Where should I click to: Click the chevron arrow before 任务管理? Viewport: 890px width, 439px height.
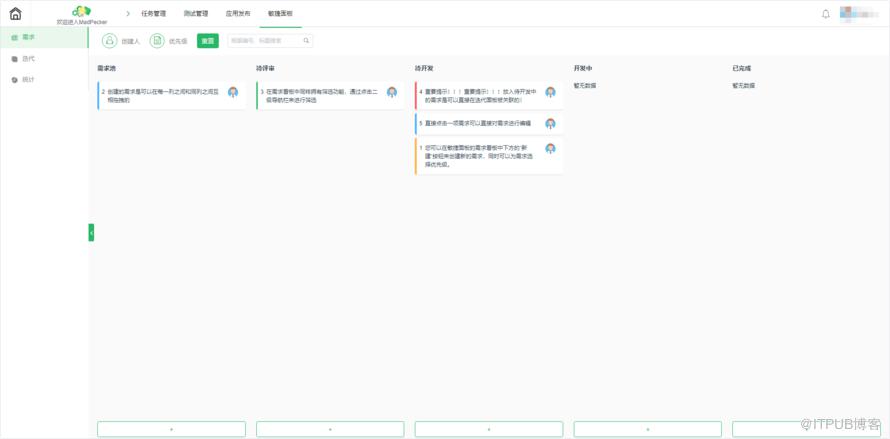[x=128, y=13]
